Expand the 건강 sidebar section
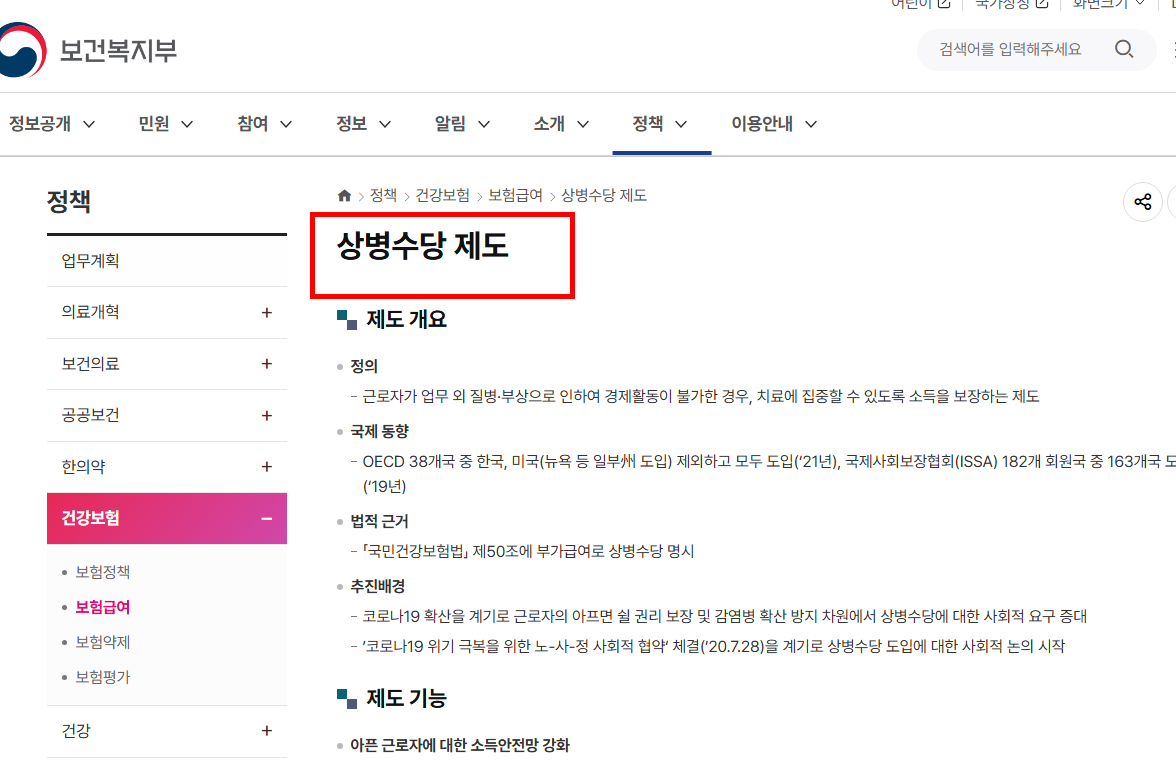Viewport: 1176px width, 766px height. pyautogui.click(x=266, y=731)
